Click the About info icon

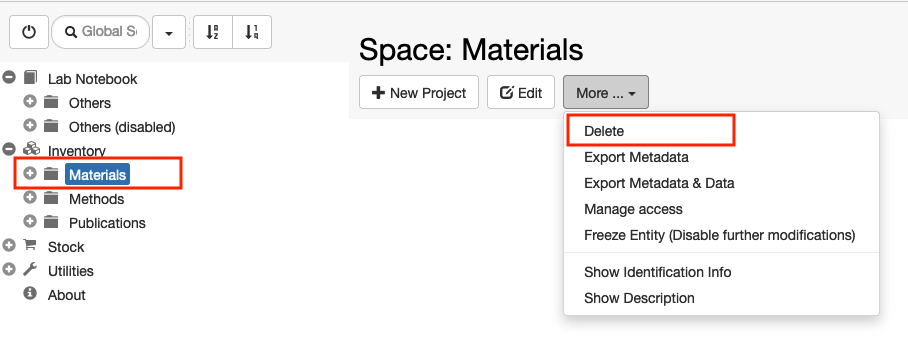point(30,294)
